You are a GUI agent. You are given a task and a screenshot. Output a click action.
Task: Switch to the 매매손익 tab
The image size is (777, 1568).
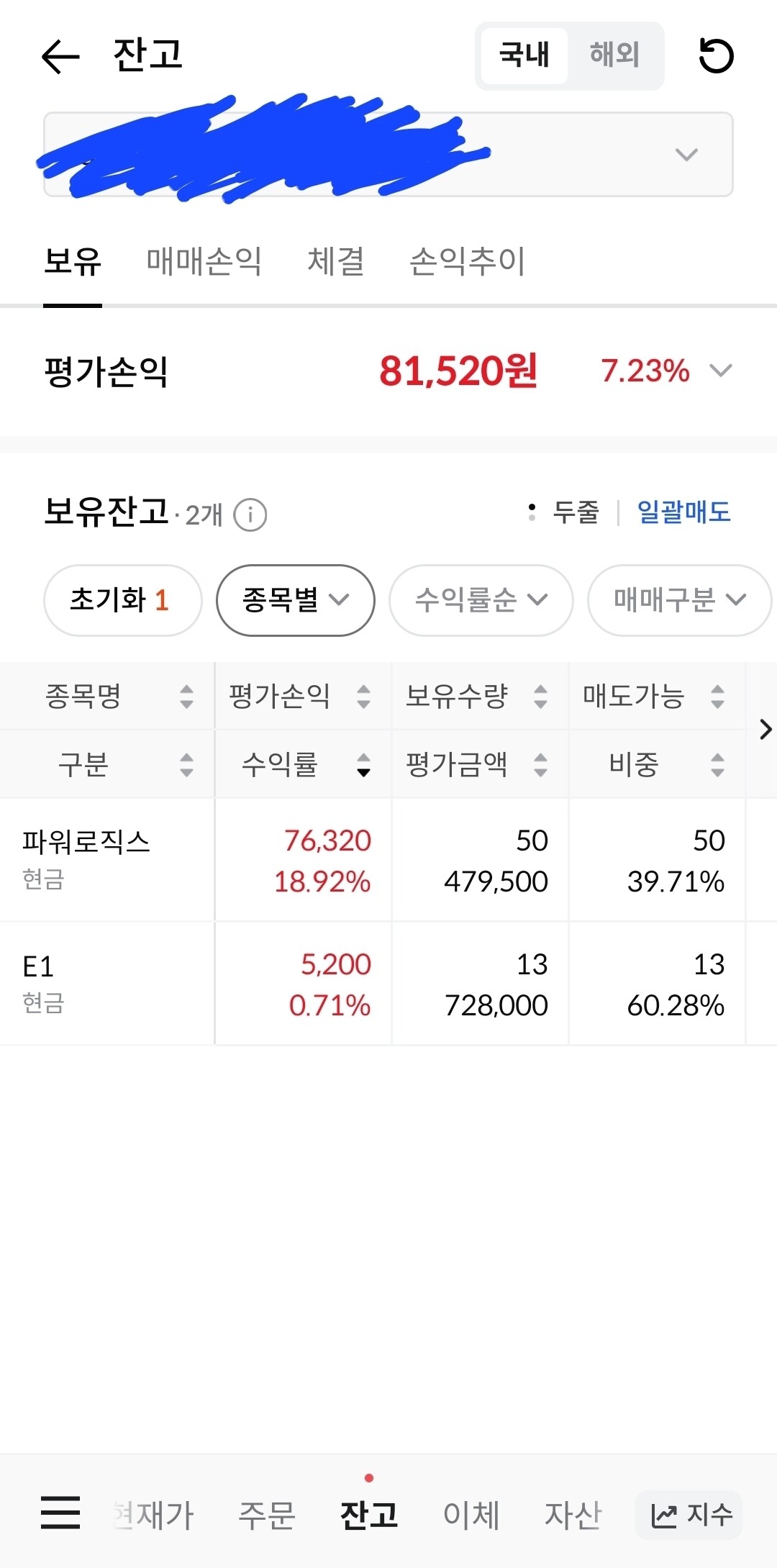click(204, 262)
